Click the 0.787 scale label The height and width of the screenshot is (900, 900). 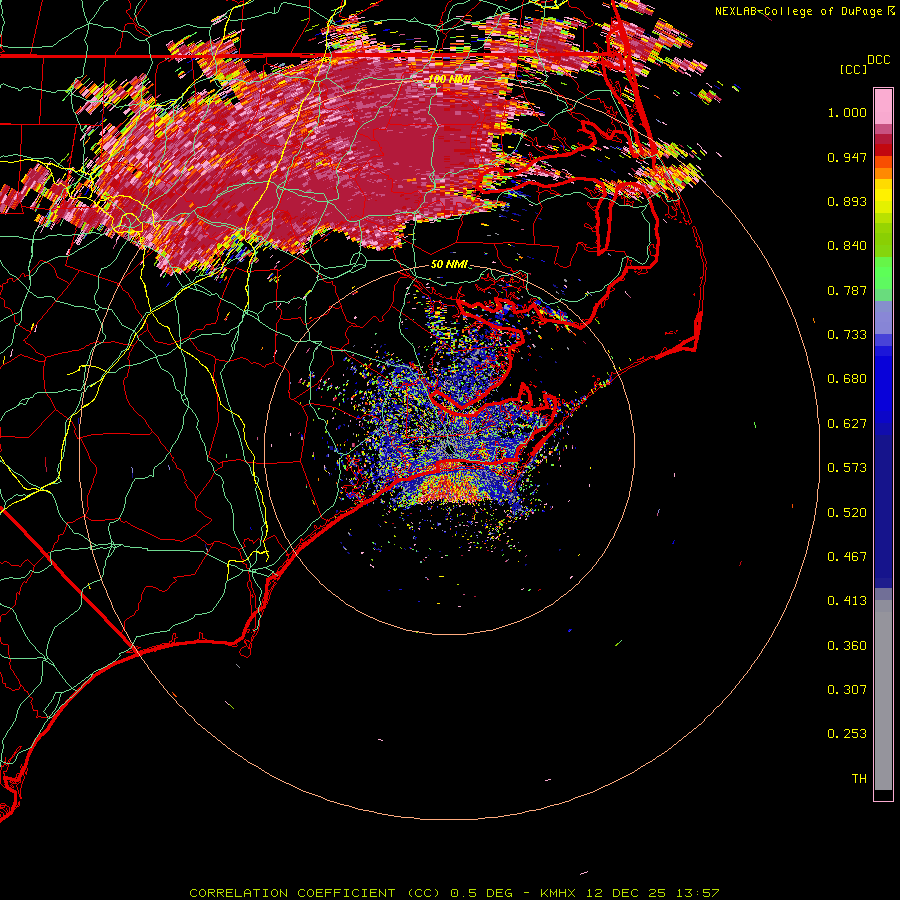pos(847,290)
